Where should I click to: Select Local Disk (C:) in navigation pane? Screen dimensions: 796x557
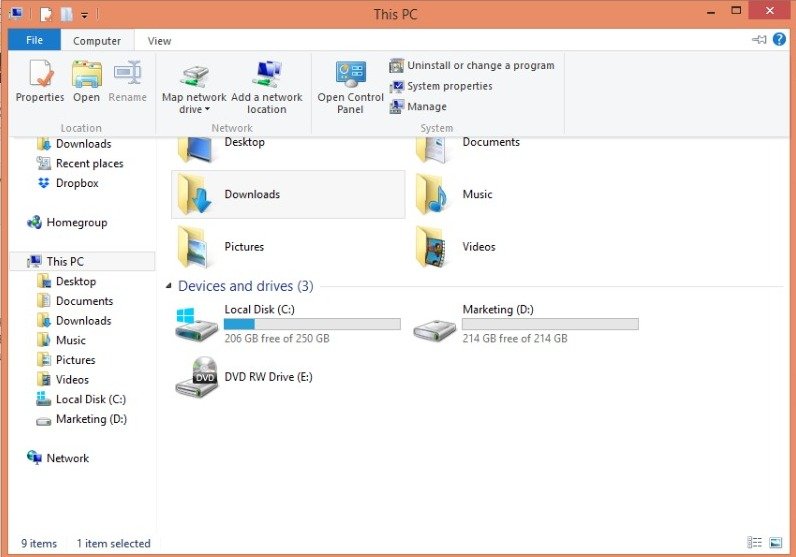pyautogui.click(x=81, y=400)
